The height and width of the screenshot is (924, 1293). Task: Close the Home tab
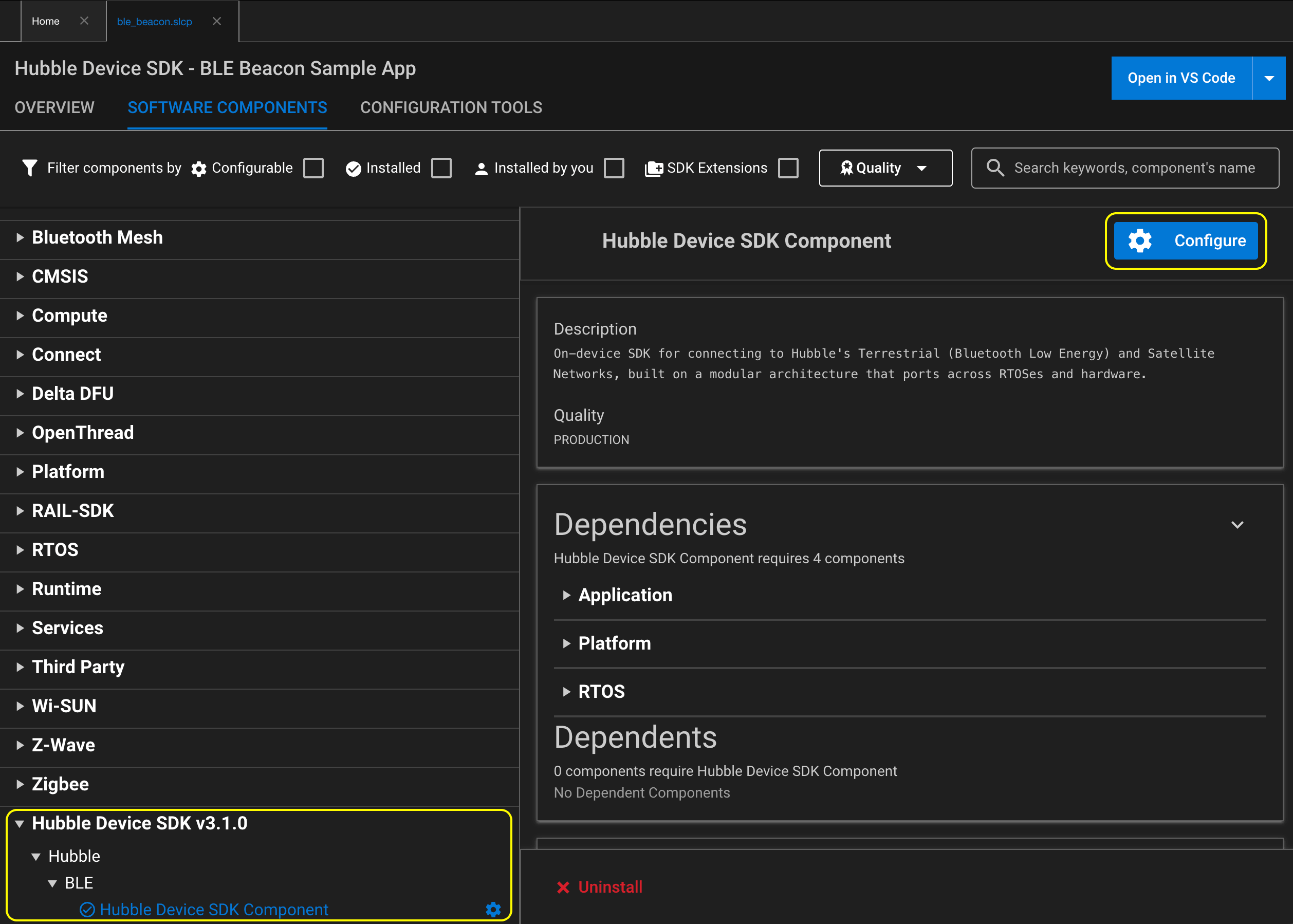(x=84, y=21)
